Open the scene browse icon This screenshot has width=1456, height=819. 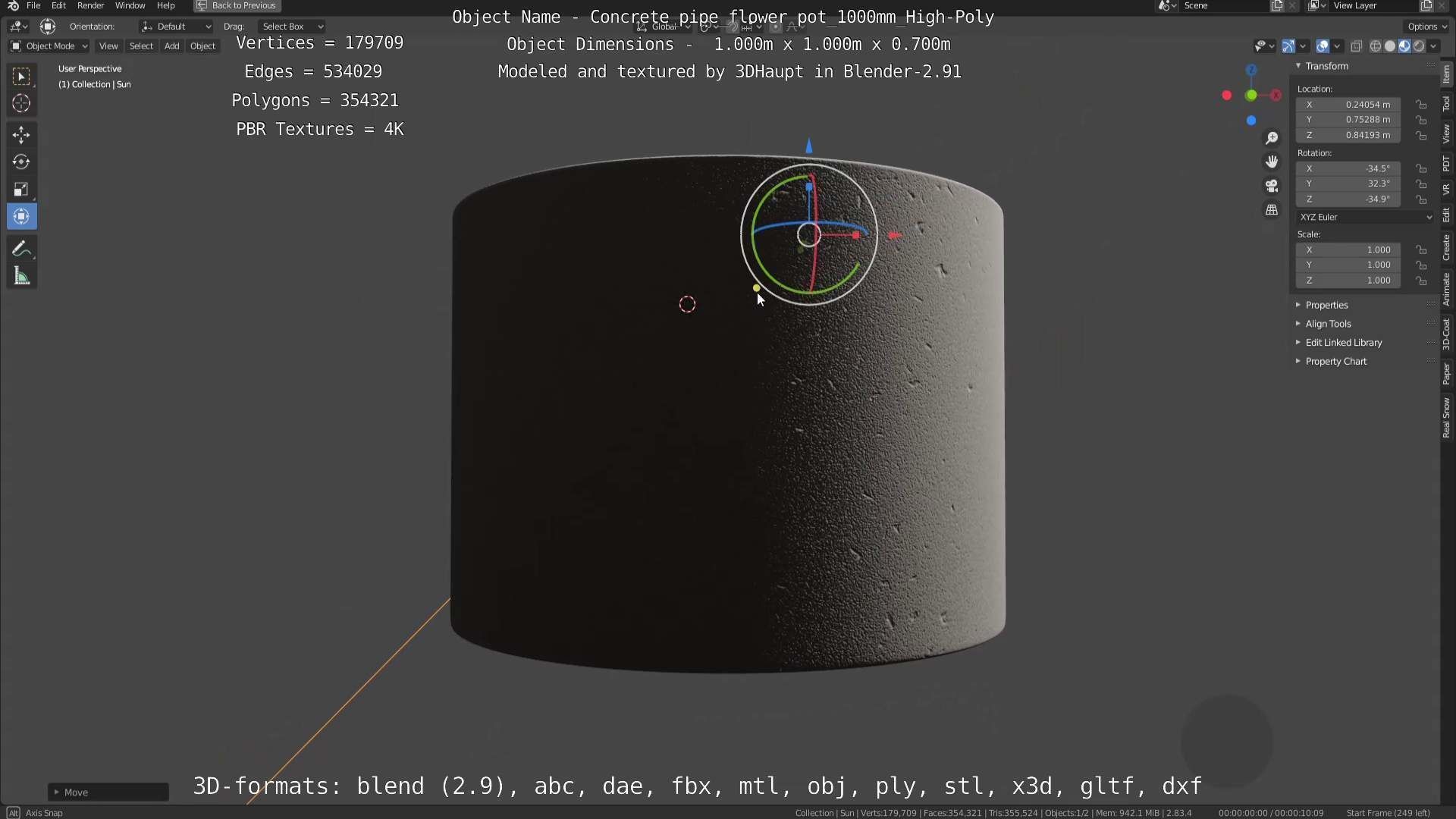pos(1167,5)
